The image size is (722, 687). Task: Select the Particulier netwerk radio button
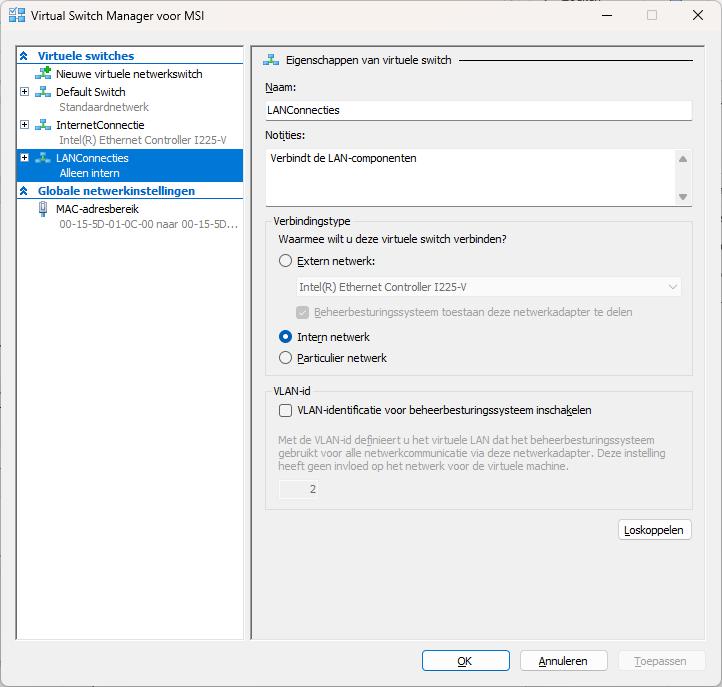coord(285,358)
